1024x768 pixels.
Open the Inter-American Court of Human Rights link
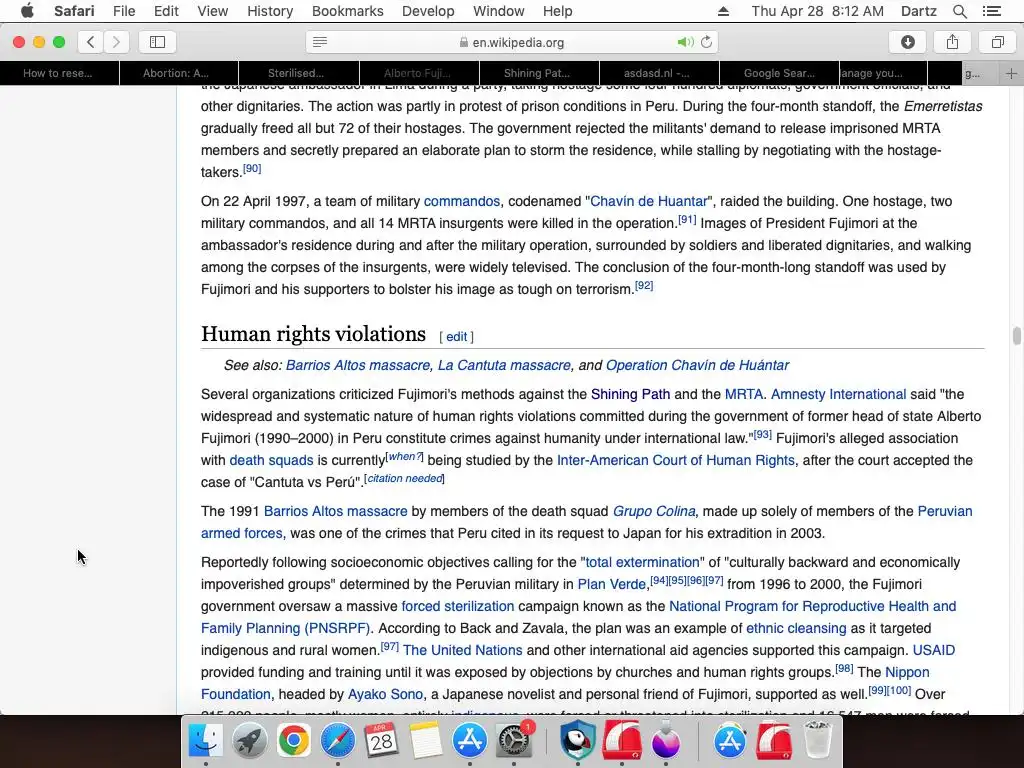tap(676, 460)
